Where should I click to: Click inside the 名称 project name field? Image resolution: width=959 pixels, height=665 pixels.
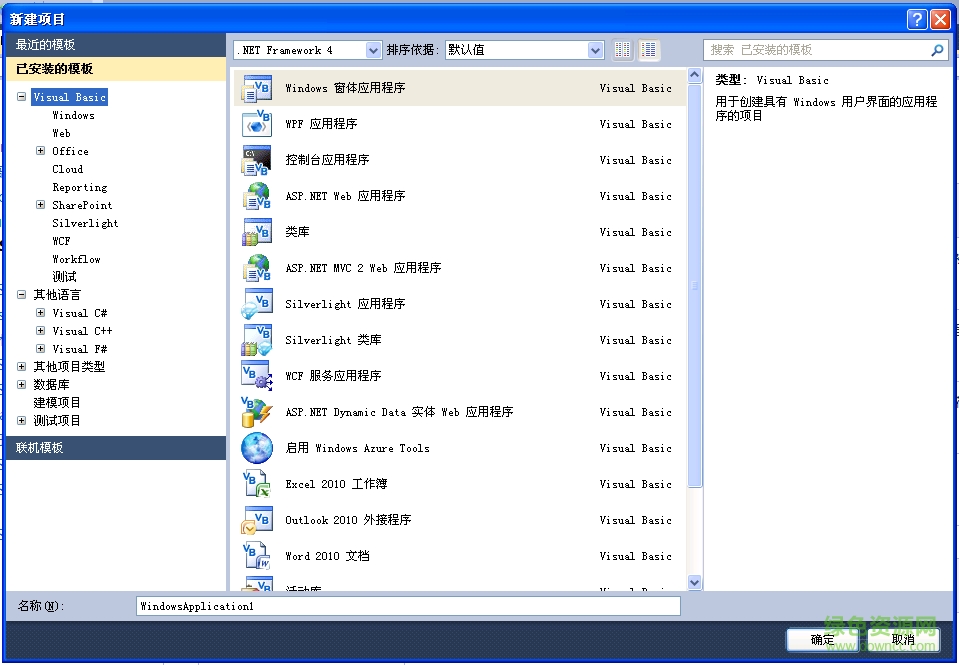tap(400, 605)
